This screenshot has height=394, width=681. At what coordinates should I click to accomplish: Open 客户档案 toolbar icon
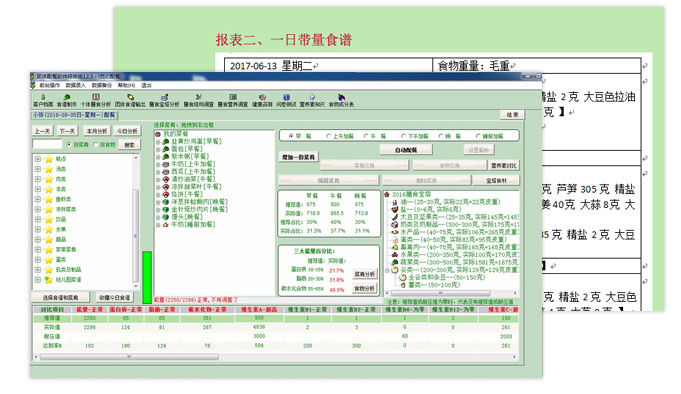click(x=43, y=100)
